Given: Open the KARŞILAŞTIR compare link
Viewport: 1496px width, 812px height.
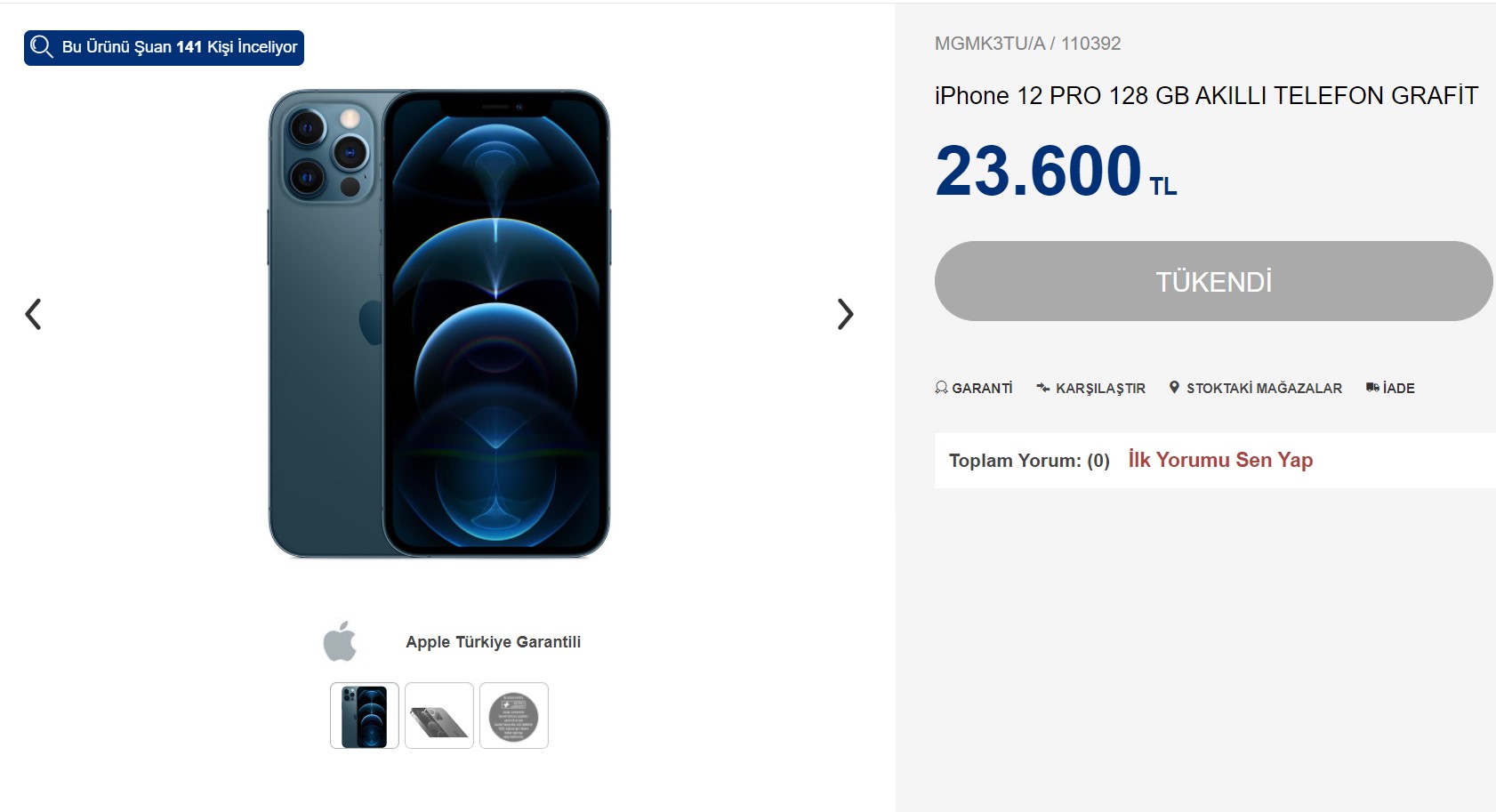Looking at the screenshot, I should tap(1100, 389).
